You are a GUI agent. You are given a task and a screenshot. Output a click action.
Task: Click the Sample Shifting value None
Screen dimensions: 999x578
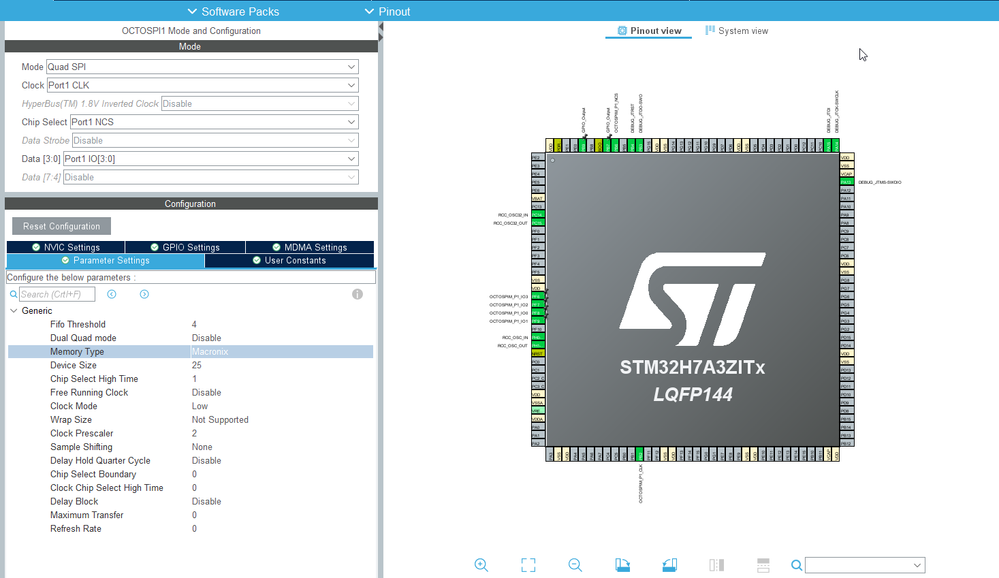[x=202, y=447]
